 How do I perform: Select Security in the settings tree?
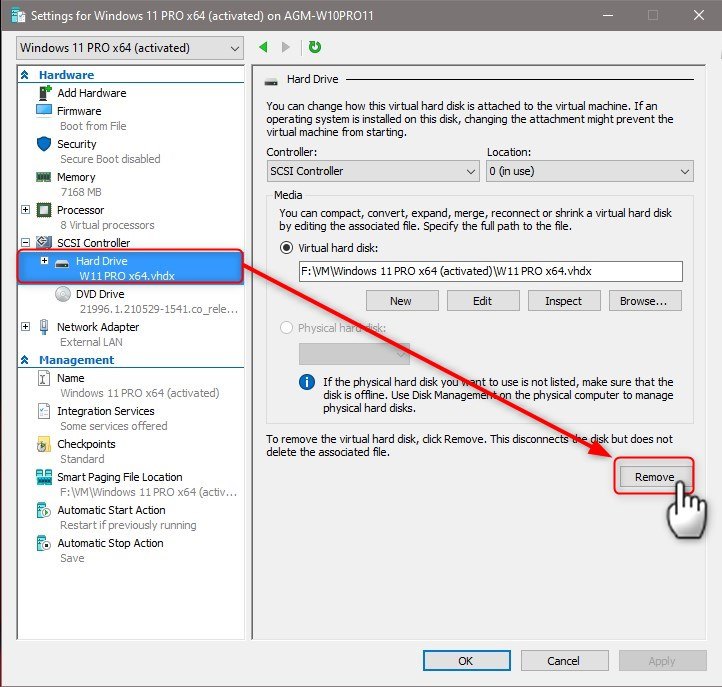tap(77, 144)
